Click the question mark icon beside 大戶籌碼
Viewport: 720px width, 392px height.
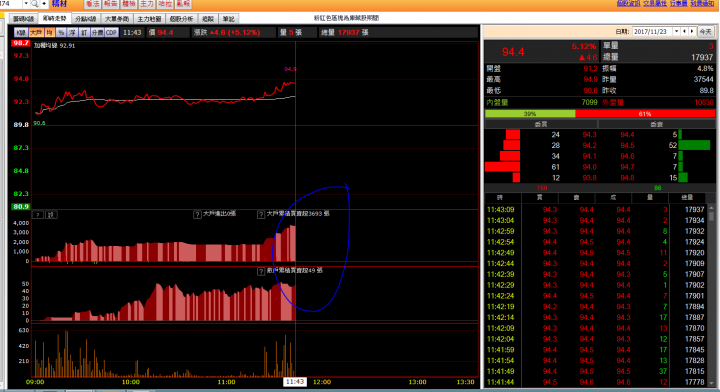tap(261, 214)
